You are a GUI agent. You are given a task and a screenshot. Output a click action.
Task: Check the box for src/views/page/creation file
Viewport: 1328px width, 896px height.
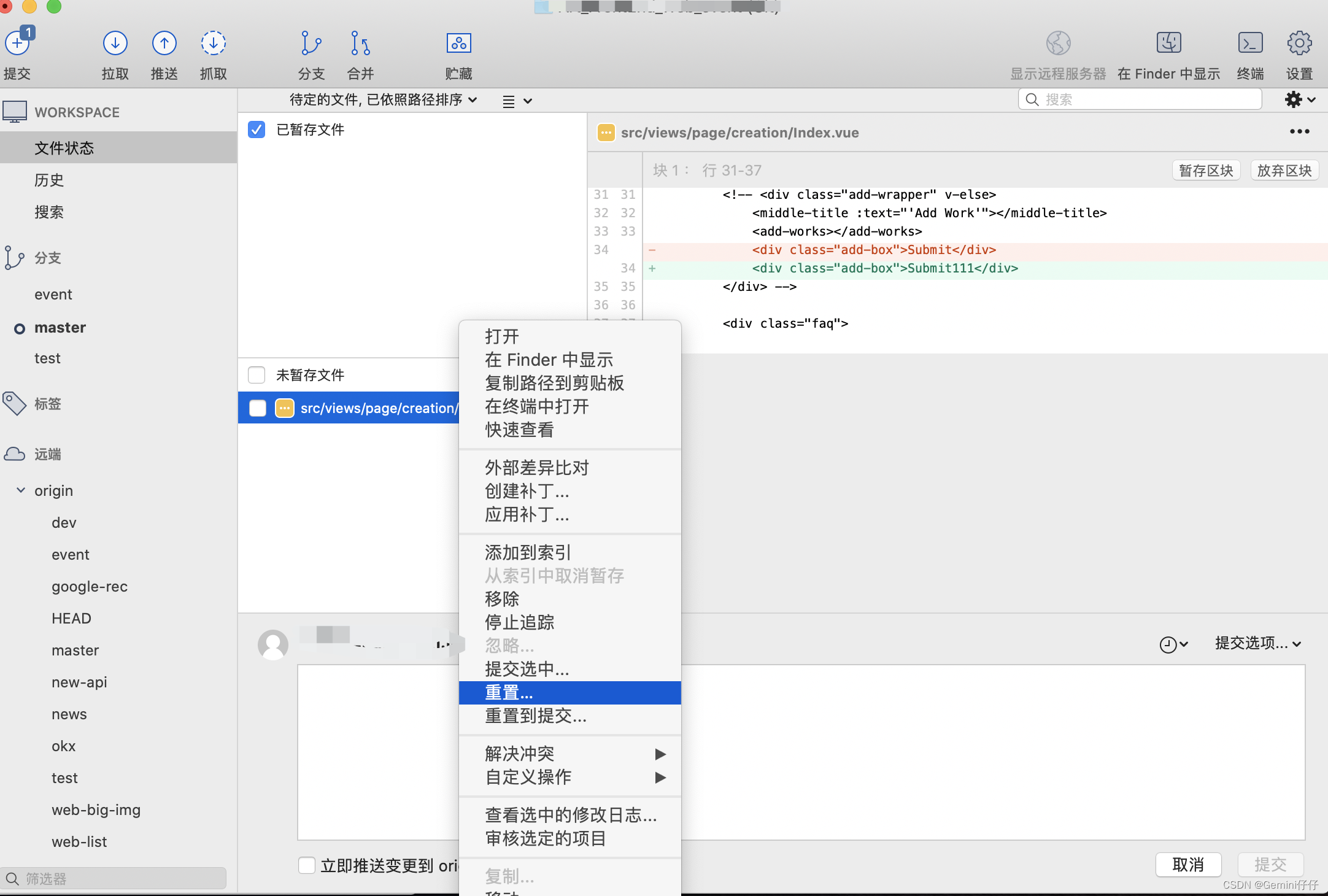258,408
